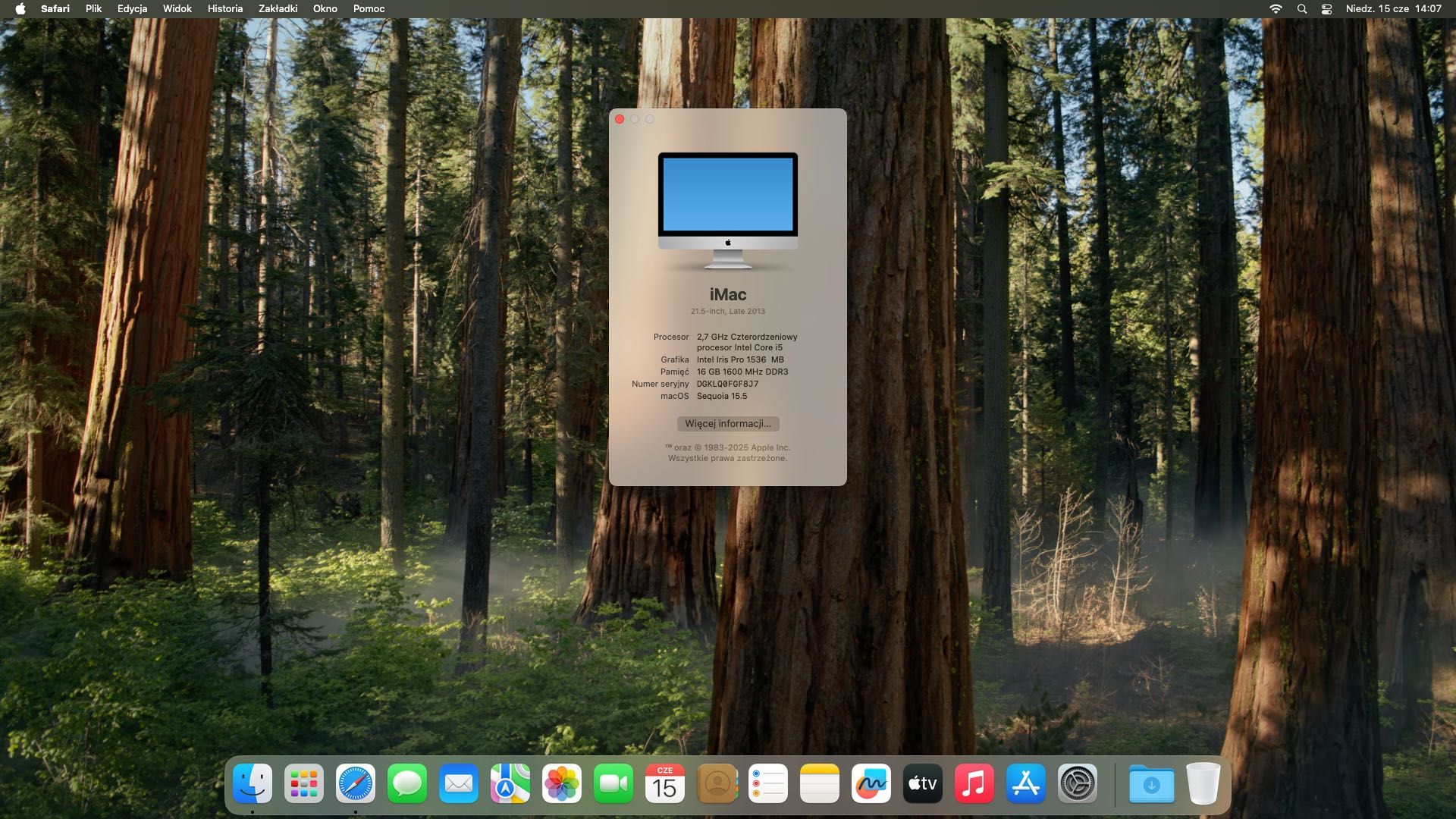This screenshot has width=1456, height=819.
Task: Open the Plik menu
Action: (93, 9)
